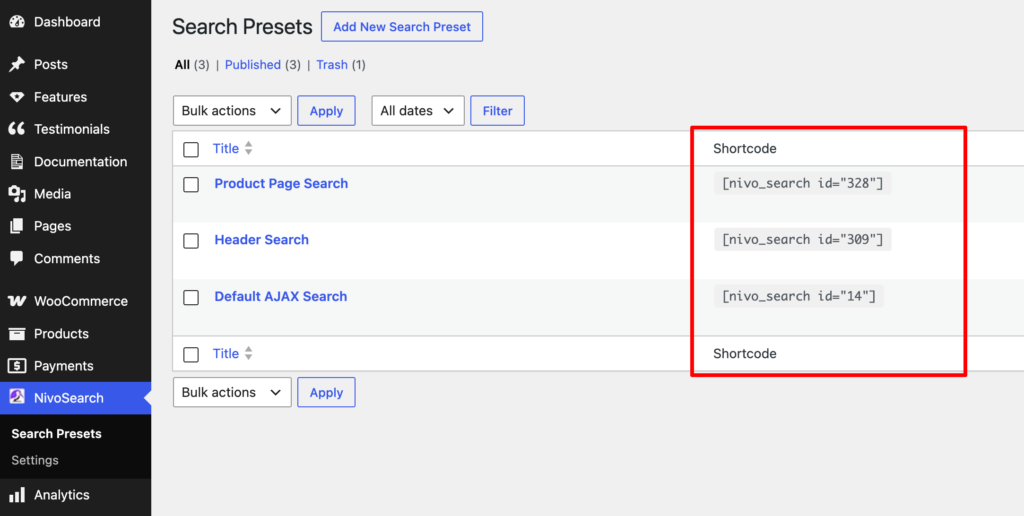Open the Header Search preset
Viewport: 1024px width, 516px height.
click(261, 240)
